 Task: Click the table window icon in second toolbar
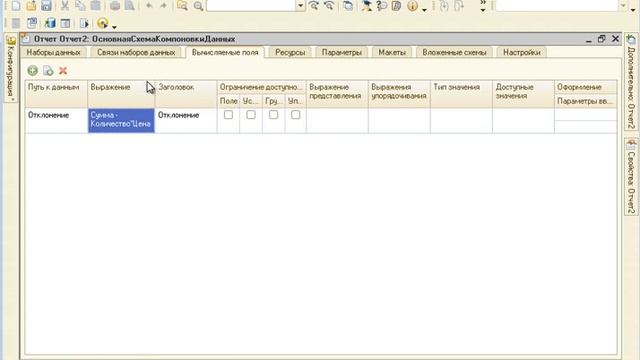point(65,23)
